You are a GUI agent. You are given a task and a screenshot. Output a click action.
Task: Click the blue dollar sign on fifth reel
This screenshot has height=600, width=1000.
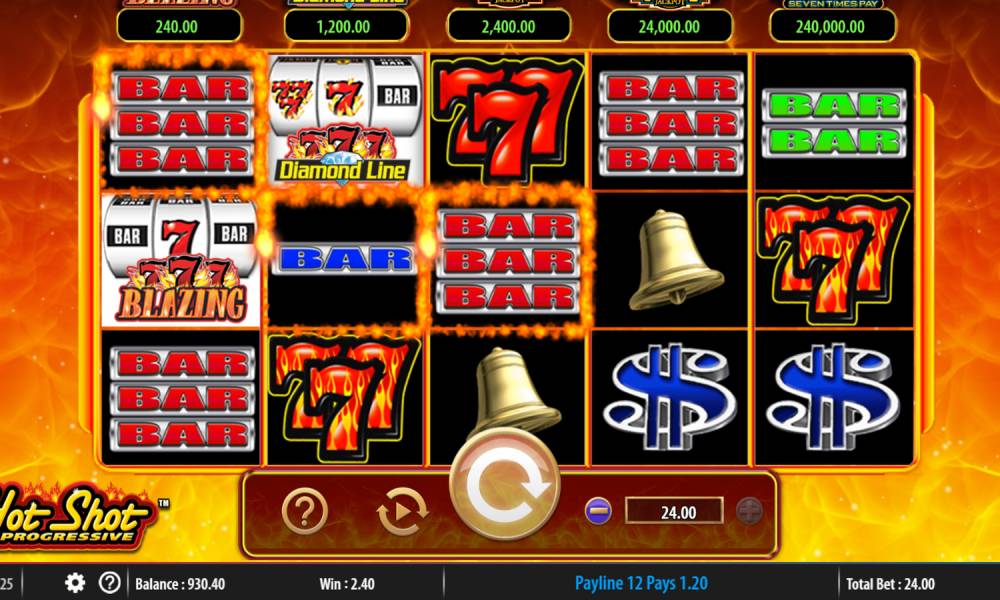point(832,397)
